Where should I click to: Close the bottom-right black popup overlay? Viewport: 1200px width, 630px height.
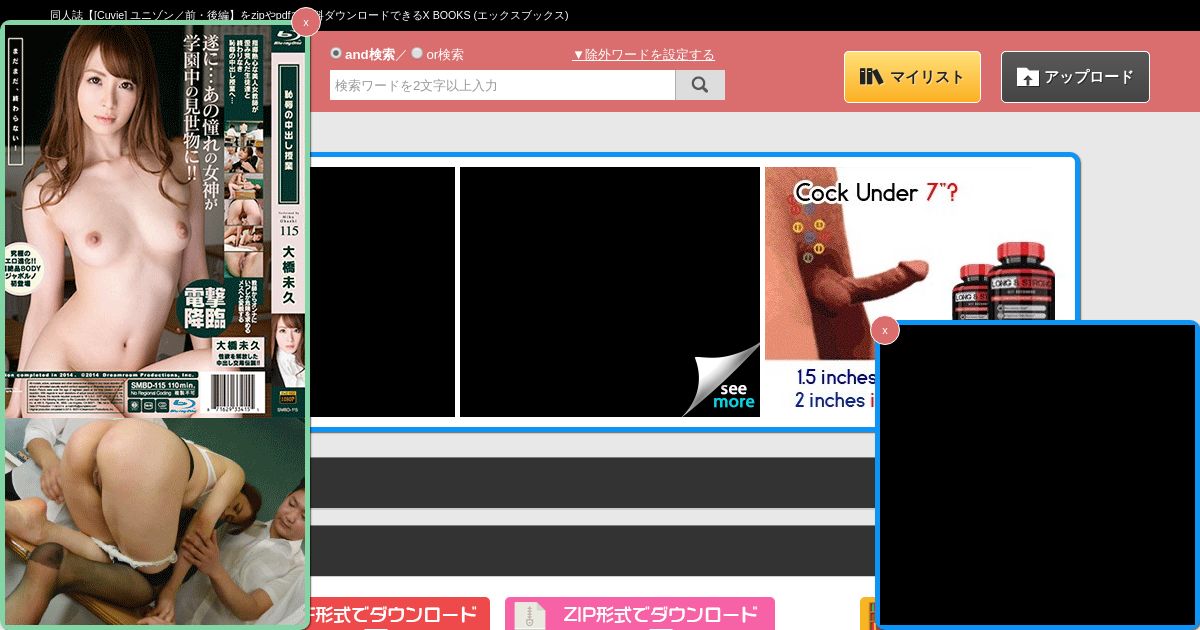(885, 330)
